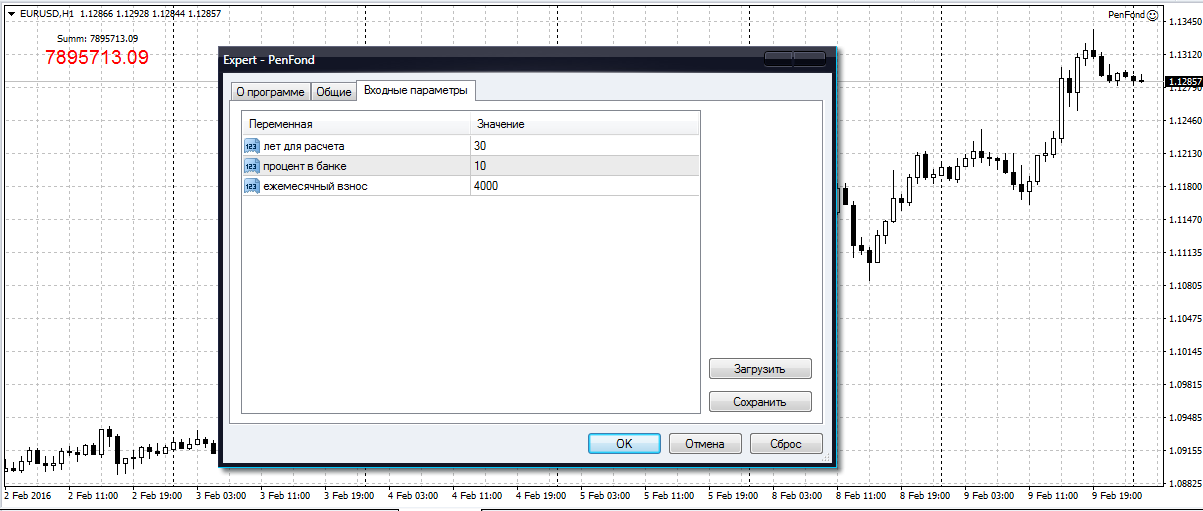Click the 1.13450 price scale label
The image size is (1203, 511).
(x=1185, y=22)
